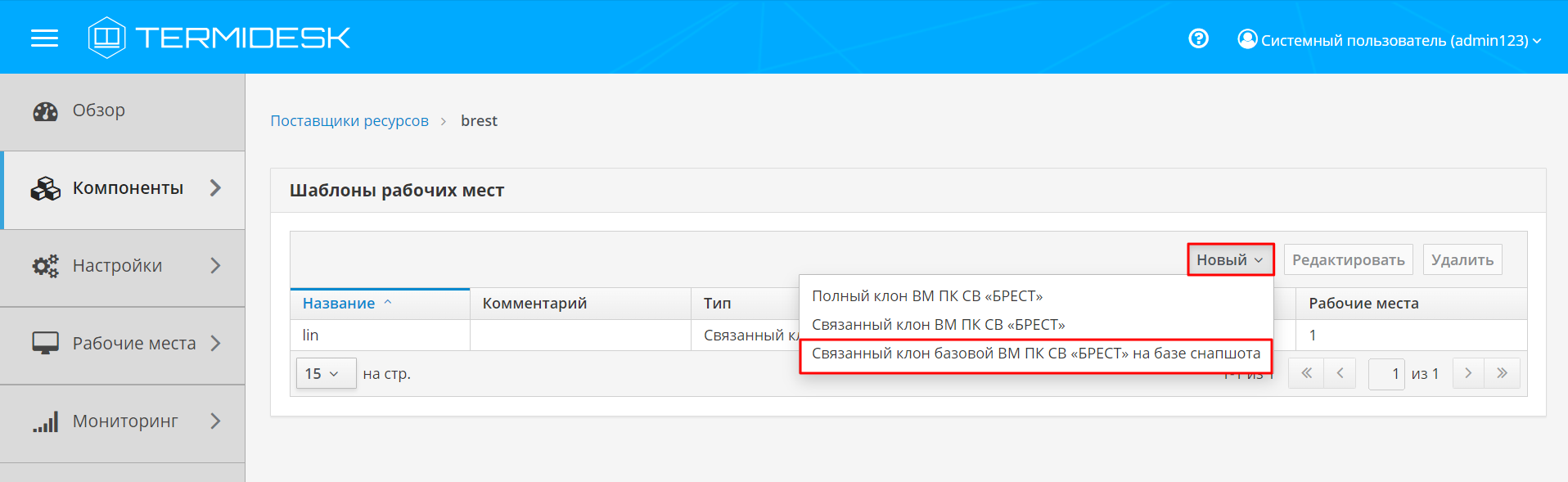Click the Шаблоны рабочих мест heading
Image resolution: width=1568 pixels, height=482 pixels.
pos(397,191)
